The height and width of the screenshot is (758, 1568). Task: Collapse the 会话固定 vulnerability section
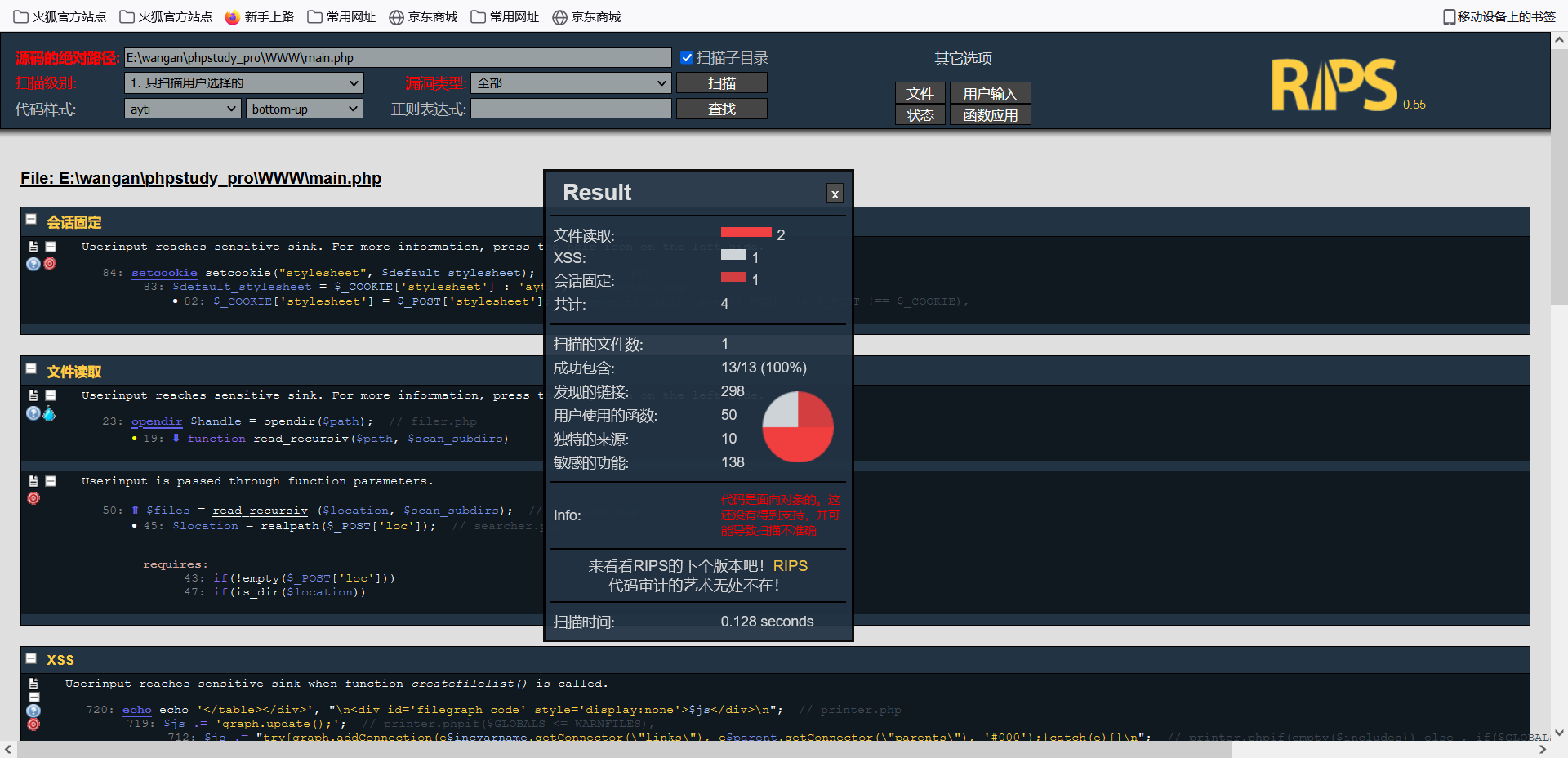click(31, 219)
